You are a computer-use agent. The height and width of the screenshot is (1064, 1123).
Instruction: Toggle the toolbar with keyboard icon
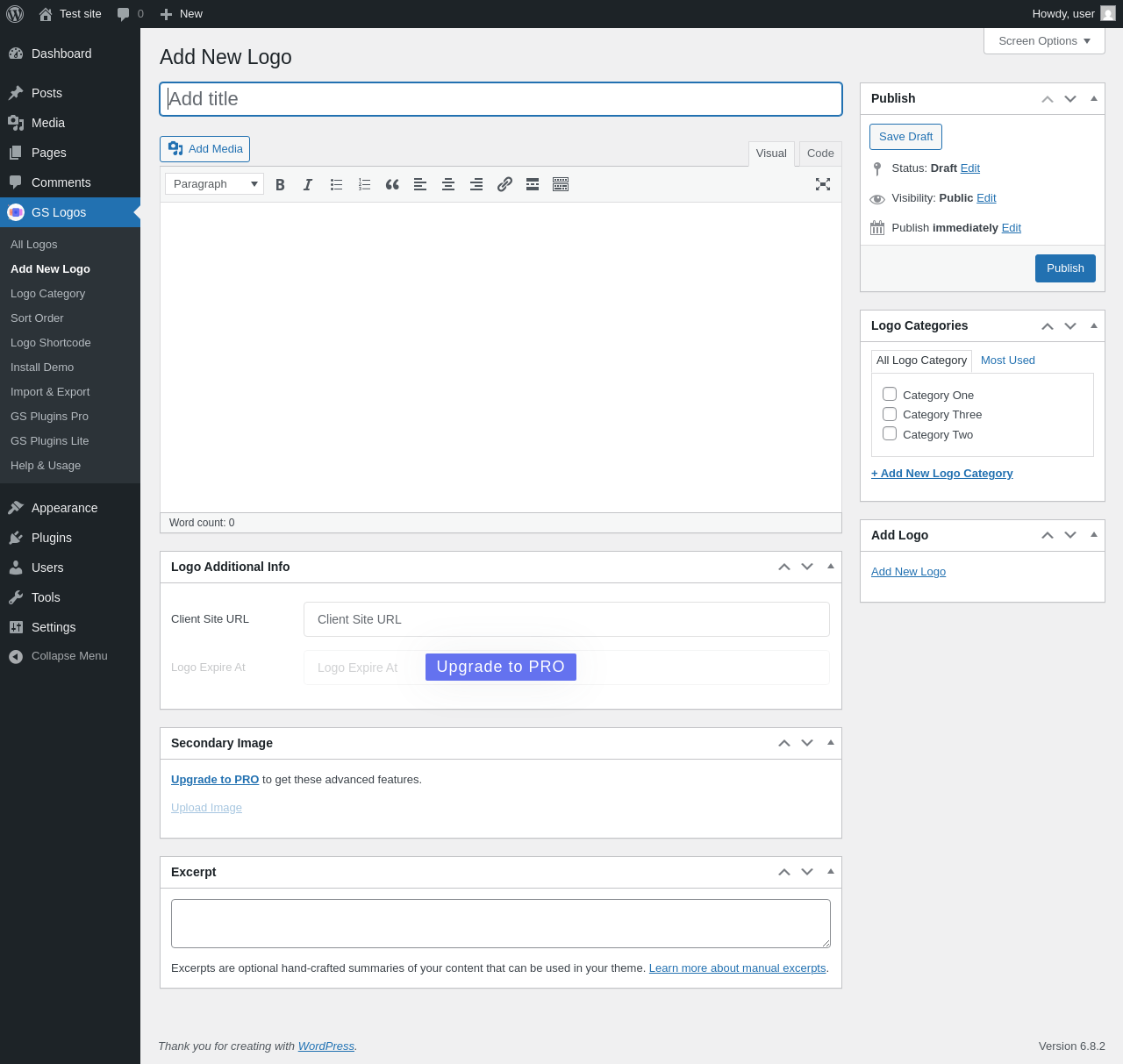561,184
